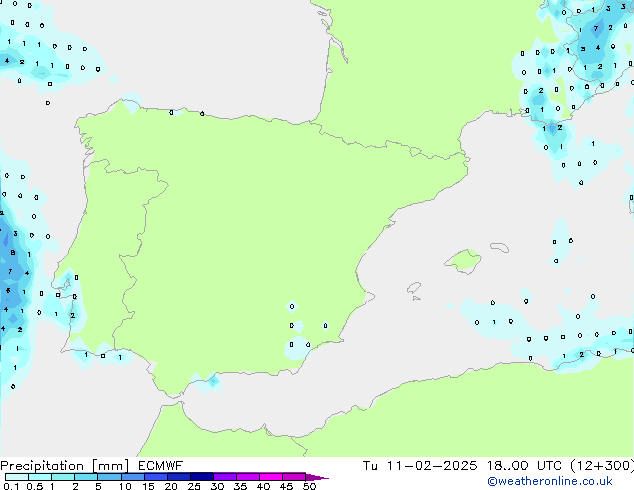Click the dark blue rain area west of Portugal
The image size is (634, 490).
[9, 250]
